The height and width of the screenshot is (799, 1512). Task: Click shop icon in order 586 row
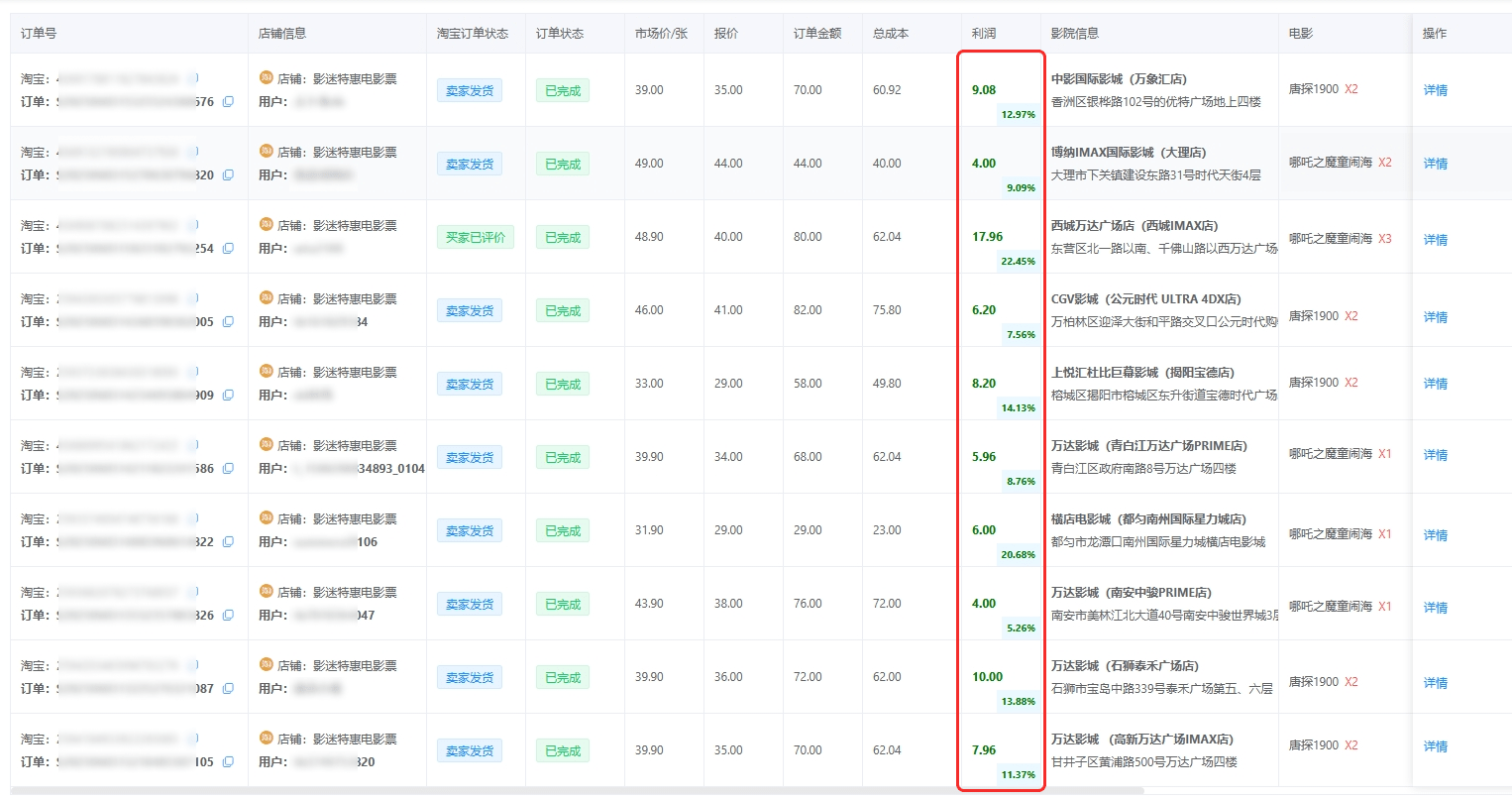[x=266, y=444]
